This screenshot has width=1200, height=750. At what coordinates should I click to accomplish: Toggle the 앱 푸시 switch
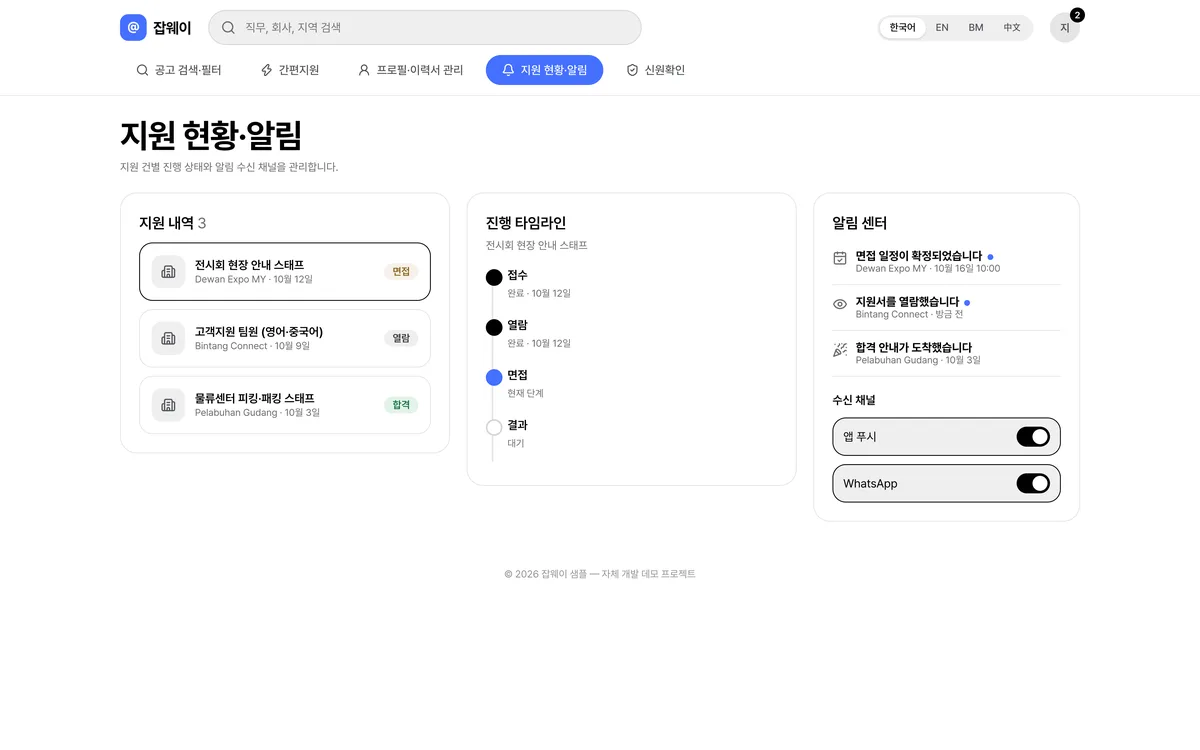(x=1033, y=437)
